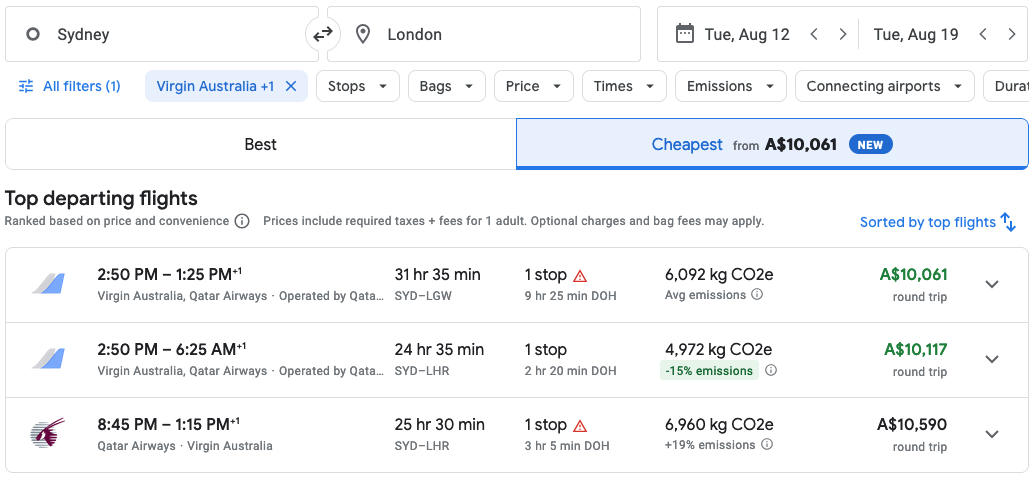
Task: Click the info icon next to ranking explanation
Action: pyautogui.click(x=242, y=221)
